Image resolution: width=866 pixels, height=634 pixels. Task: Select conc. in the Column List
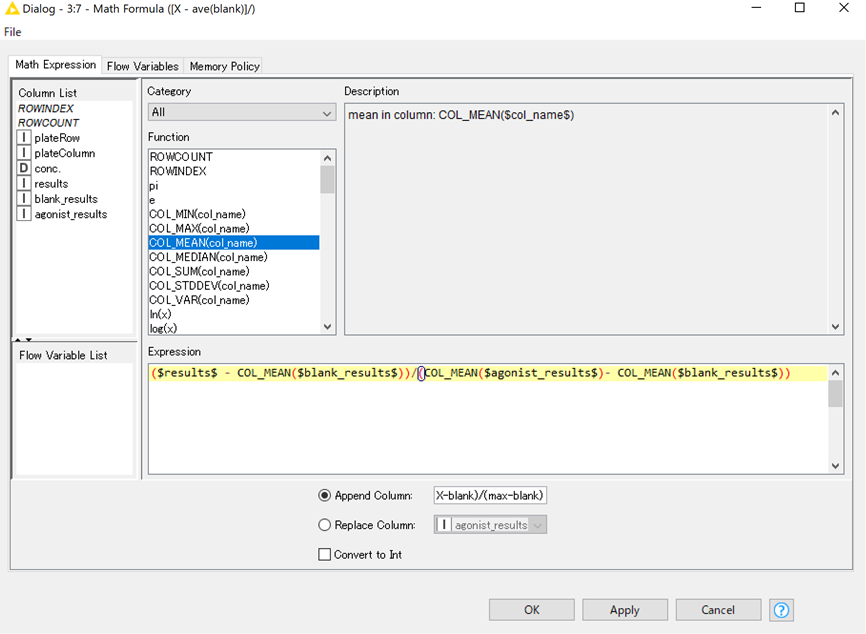pyautogui.click(x=47, y=168)
